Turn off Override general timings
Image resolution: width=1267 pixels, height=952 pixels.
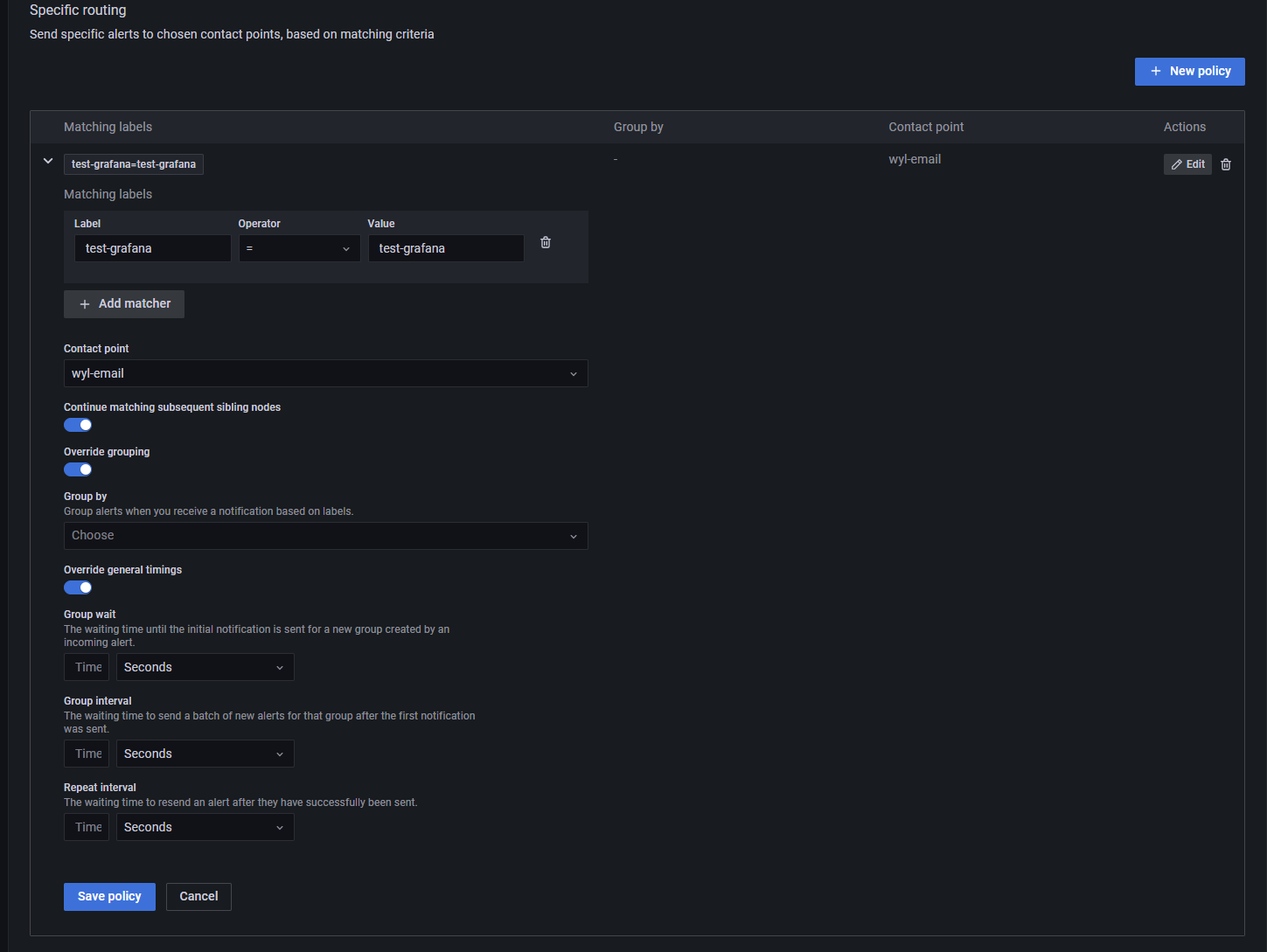coord(78,587)
